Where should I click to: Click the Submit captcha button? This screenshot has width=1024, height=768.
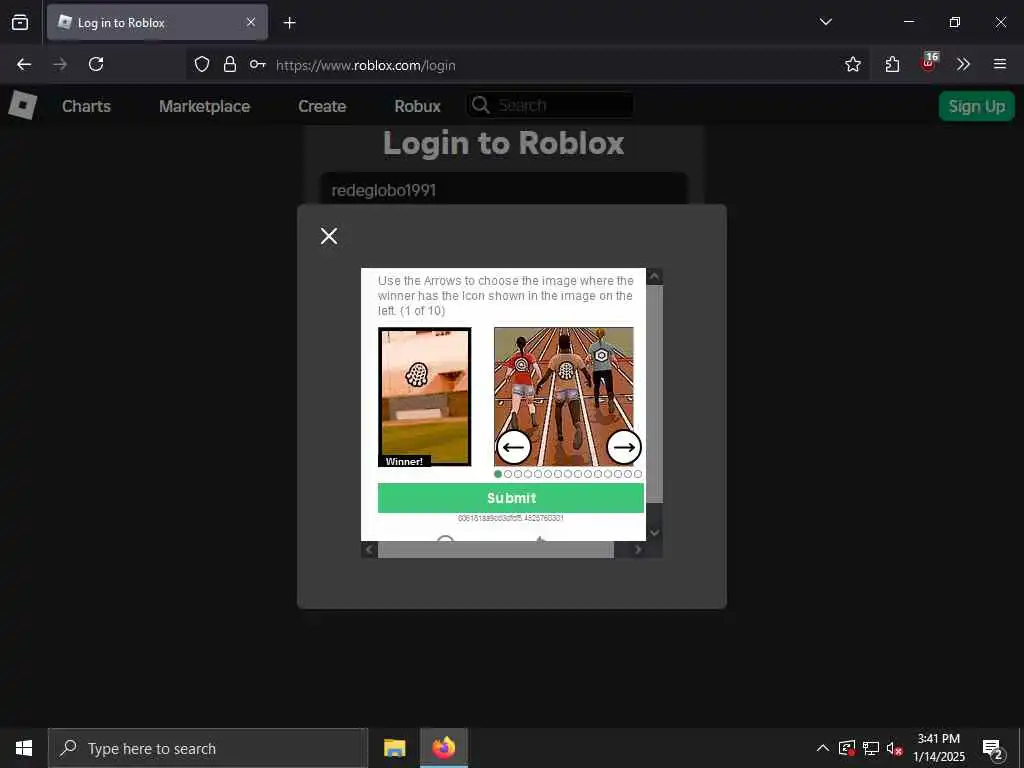tap(511, 498)
